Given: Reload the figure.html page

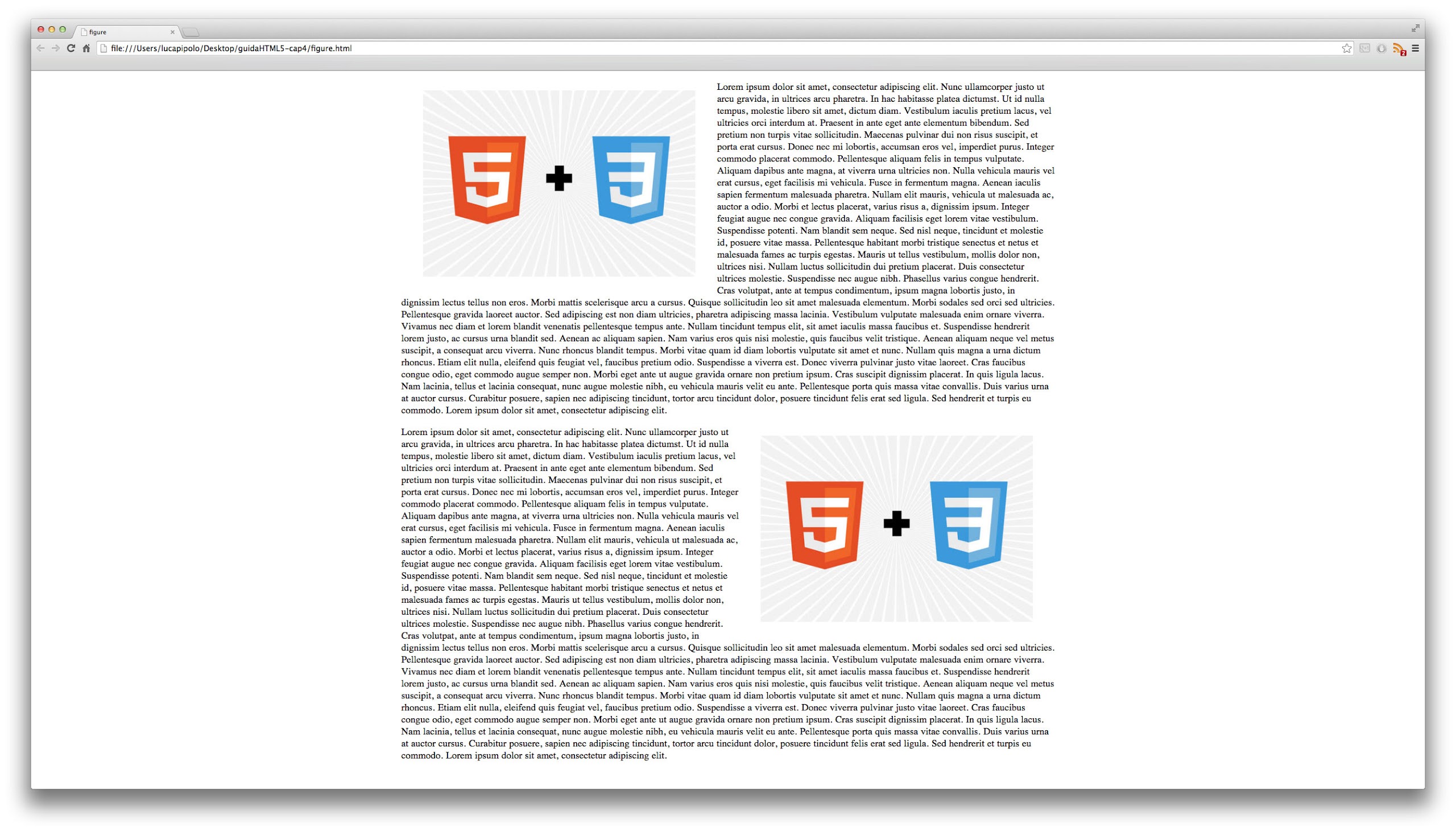Looking at the screenshot, I should pyautogui.click(x=71, y=48).
